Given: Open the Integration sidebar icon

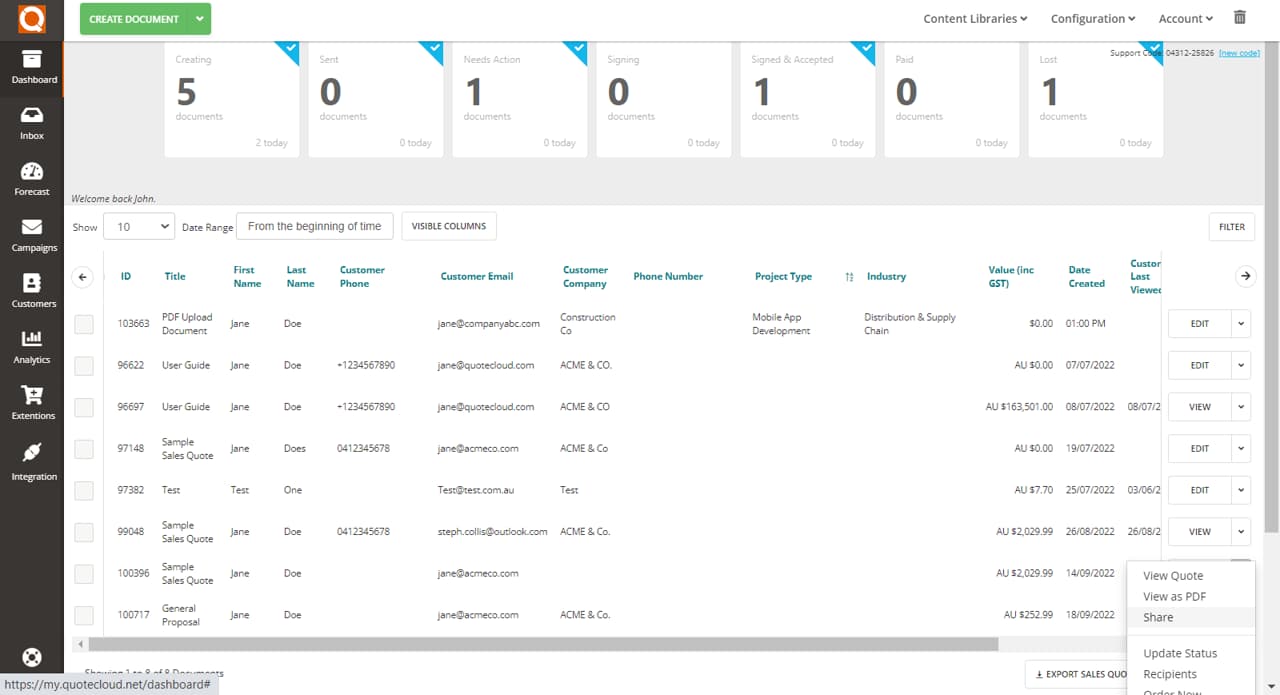Looking at the screenshot, I should pos(32,460).
